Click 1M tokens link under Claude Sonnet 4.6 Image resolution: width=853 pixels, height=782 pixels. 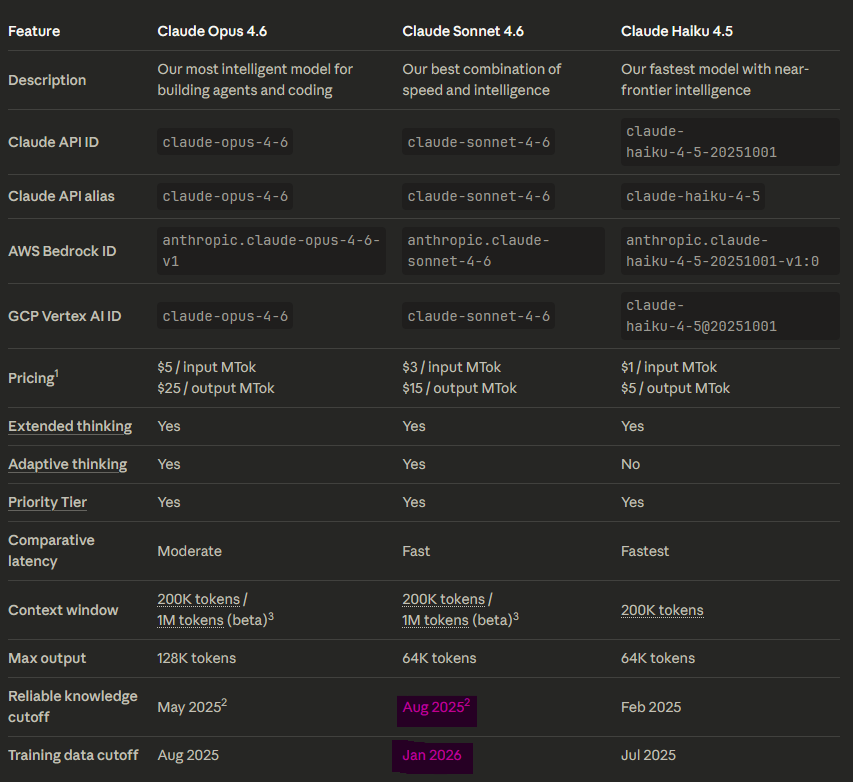[x=435, y=620]
